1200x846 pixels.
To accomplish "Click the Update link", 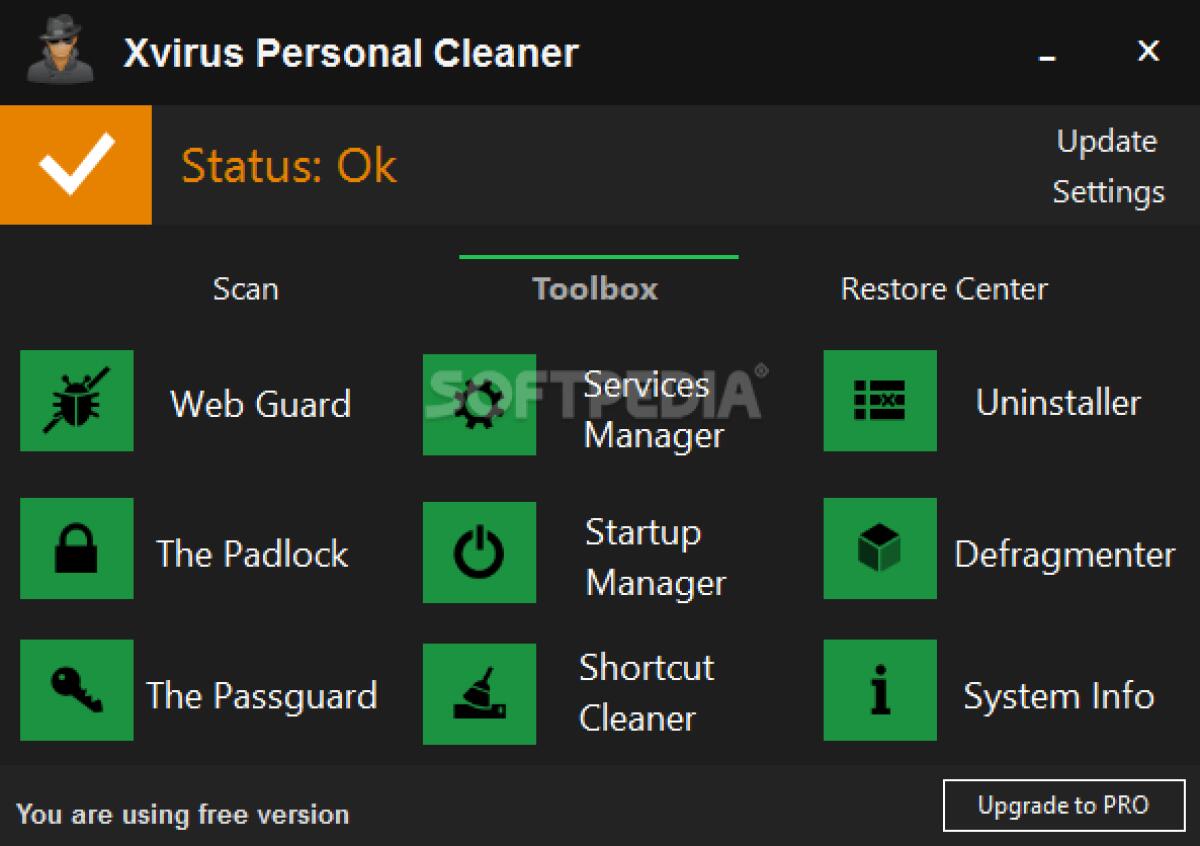I will [1106, 141].
